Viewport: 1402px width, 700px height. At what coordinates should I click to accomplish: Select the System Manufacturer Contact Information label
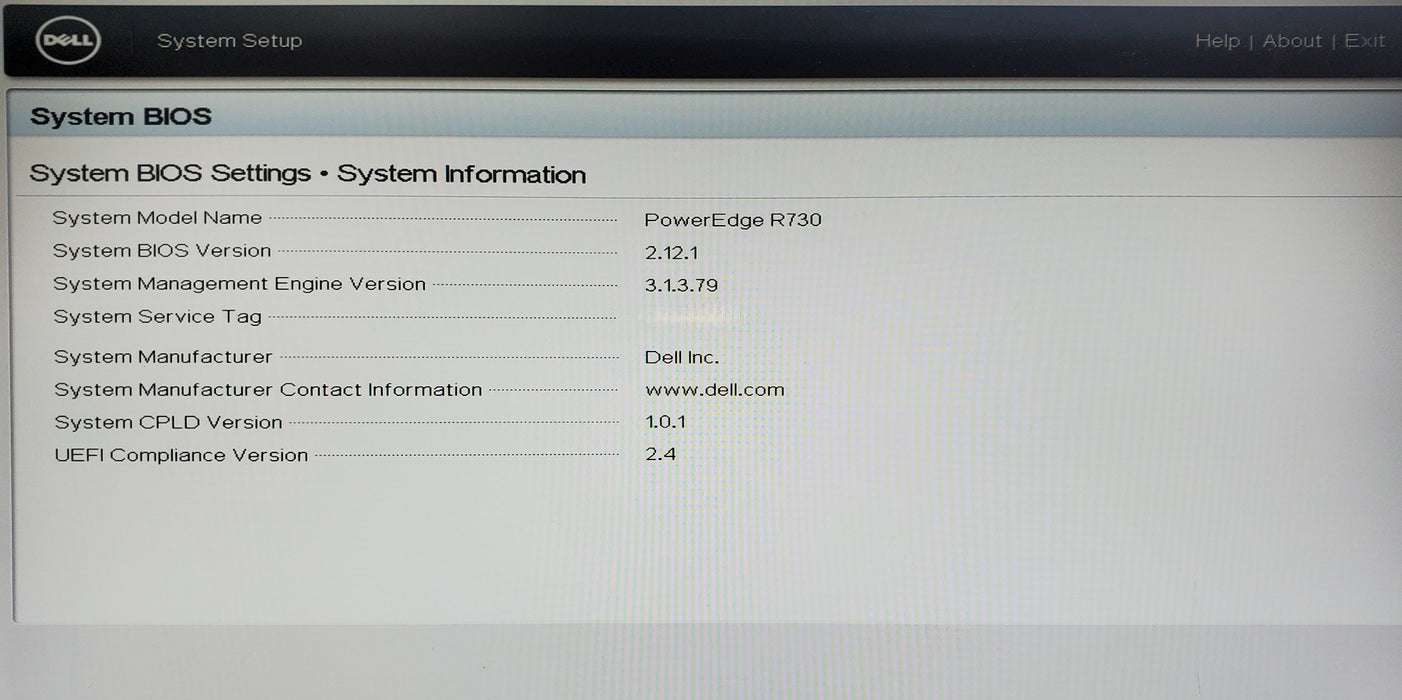(268, 390)
